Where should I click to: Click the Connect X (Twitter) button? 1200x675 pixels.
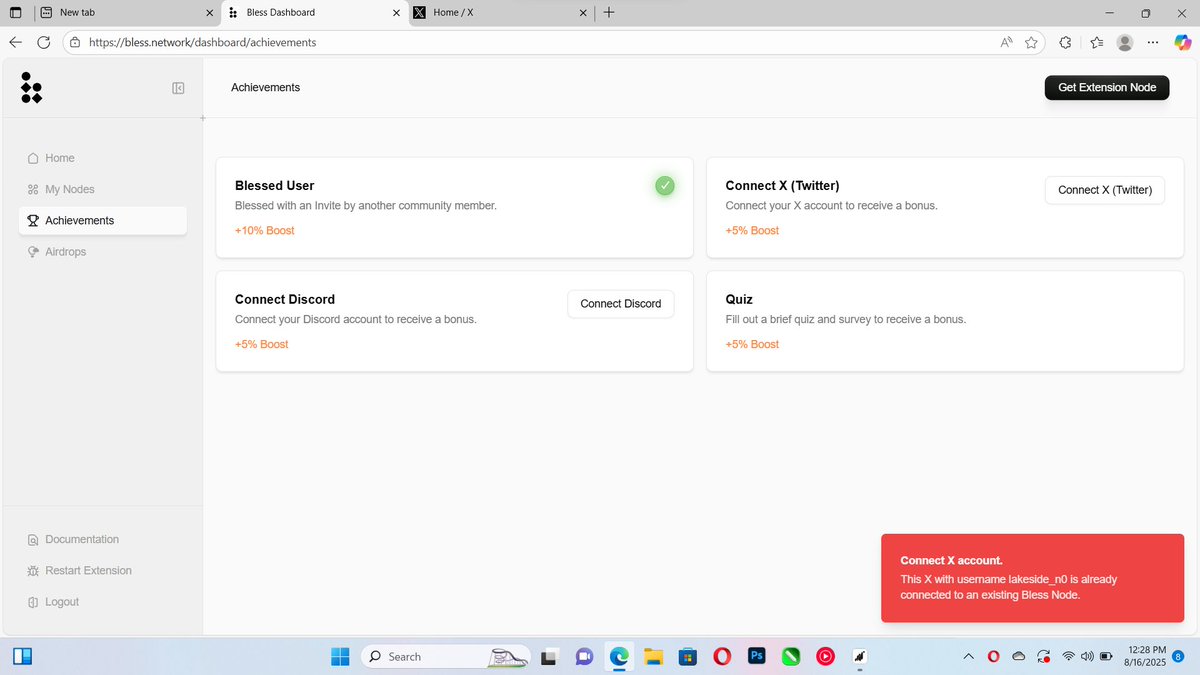point(1105,190)
